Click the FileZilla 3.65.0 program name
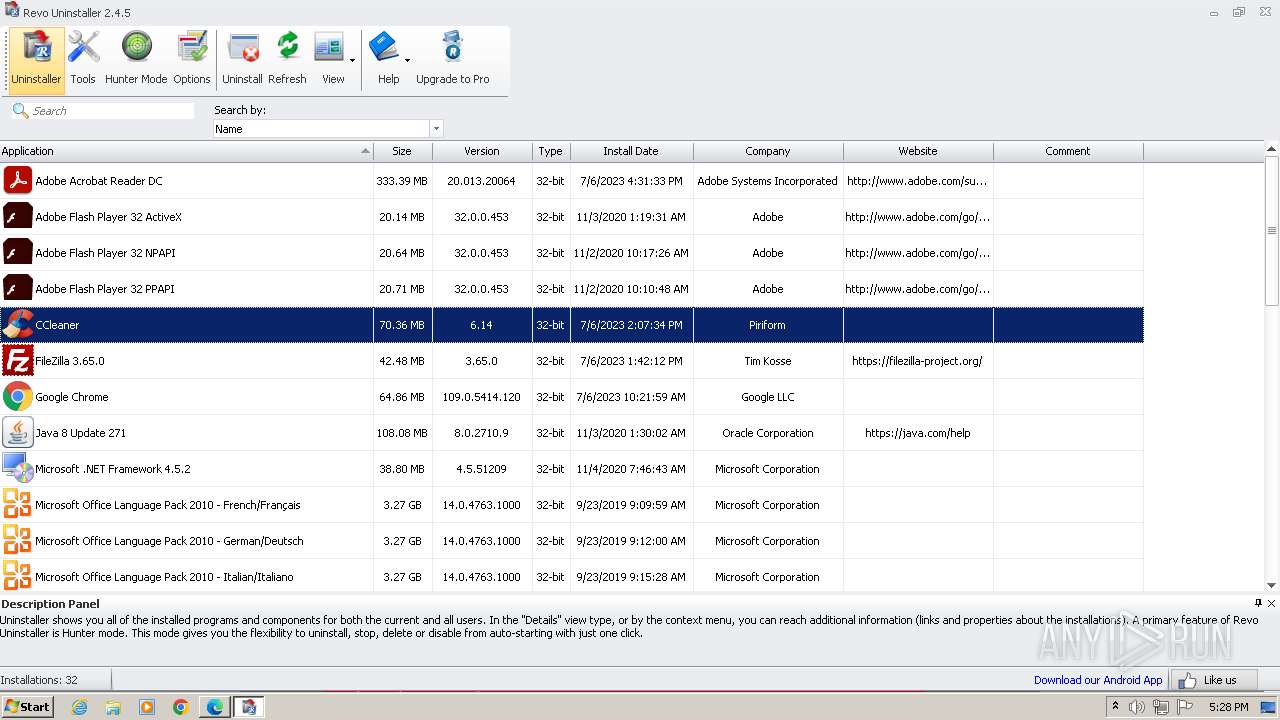 point(70,361)
